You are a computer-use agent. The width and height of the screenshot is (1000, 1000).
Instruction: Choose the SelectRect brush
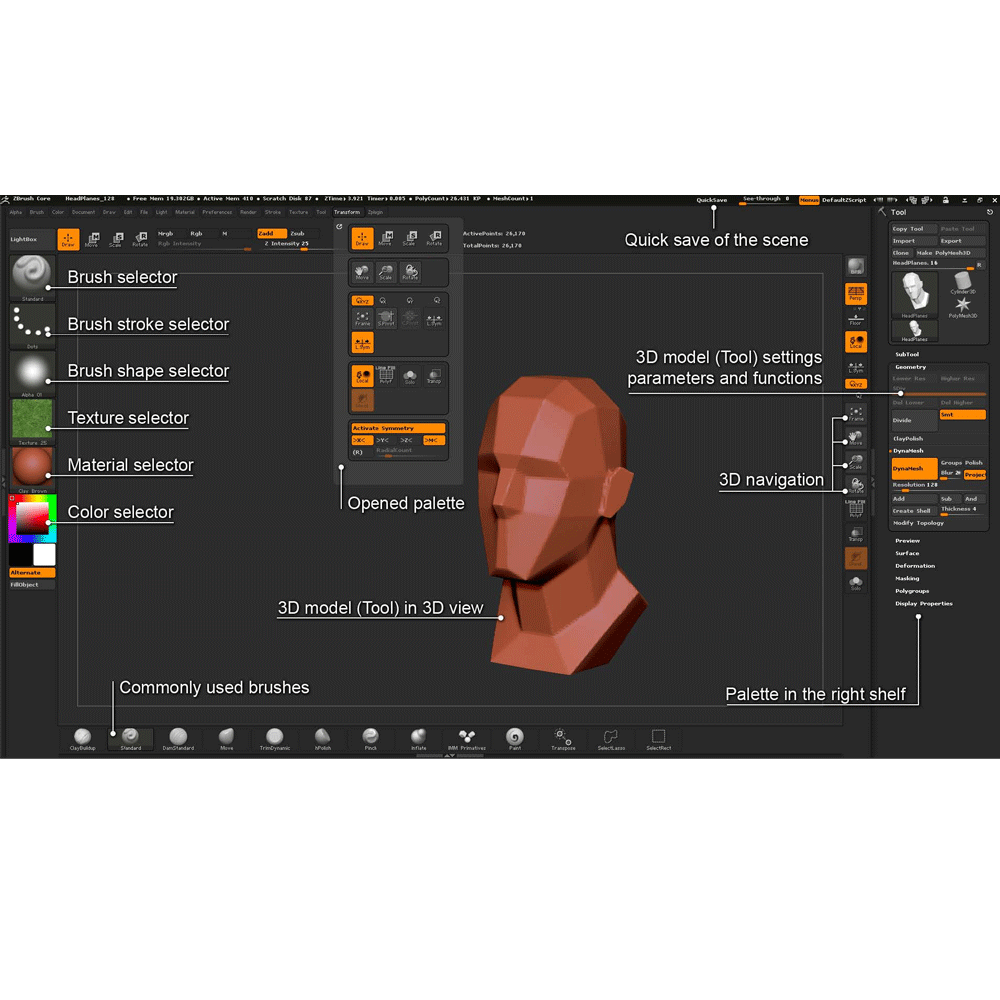click(659, 739)
